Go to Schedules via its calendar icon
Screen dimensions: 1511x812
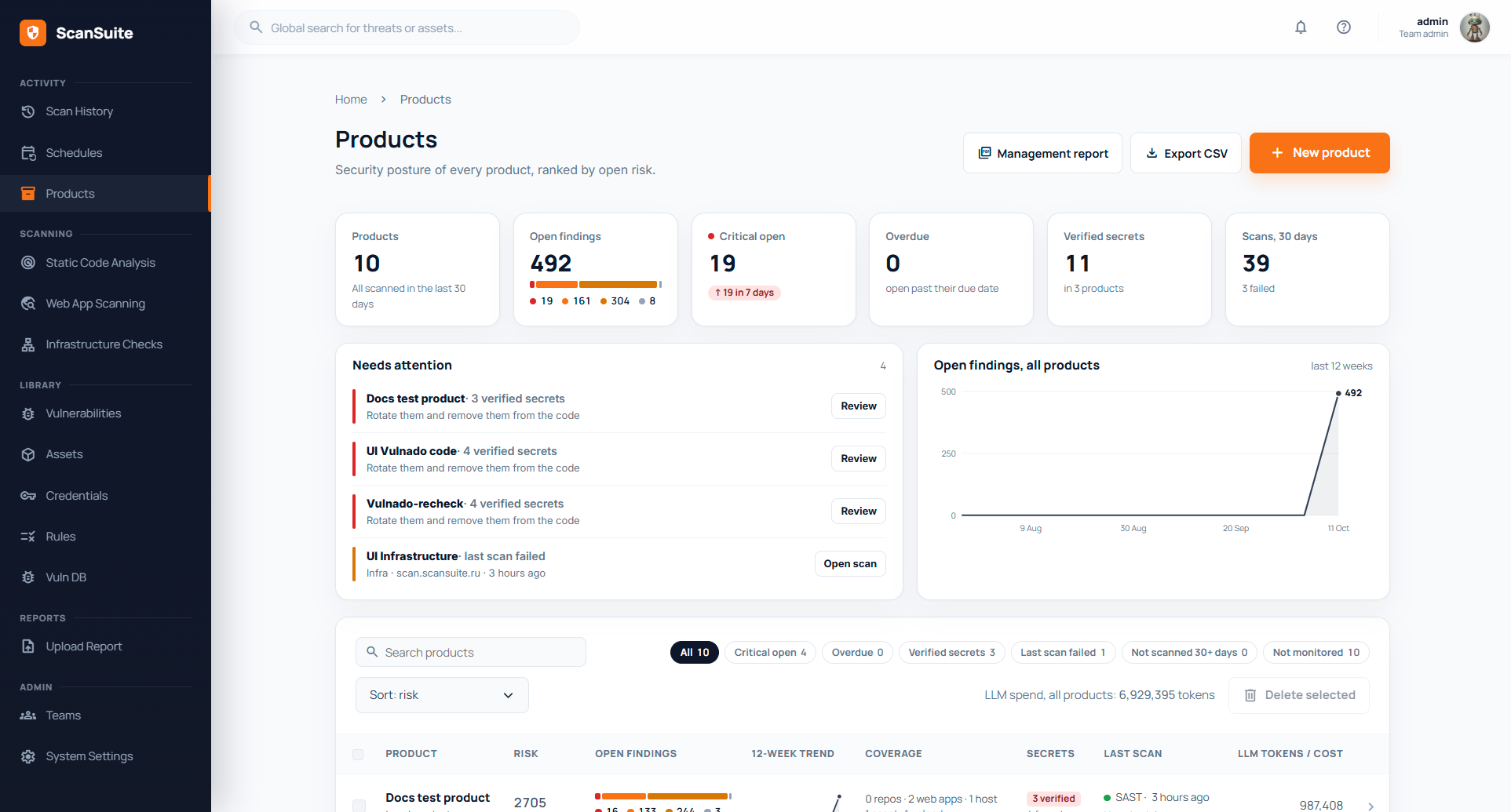[x=28, y=153]
